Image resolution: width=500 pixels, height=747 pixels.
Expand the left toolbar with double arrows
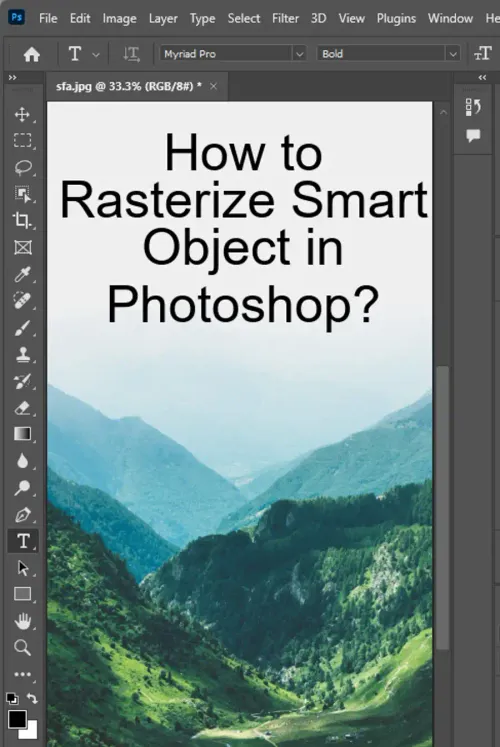pyautogui.click(x=12, y=77)
